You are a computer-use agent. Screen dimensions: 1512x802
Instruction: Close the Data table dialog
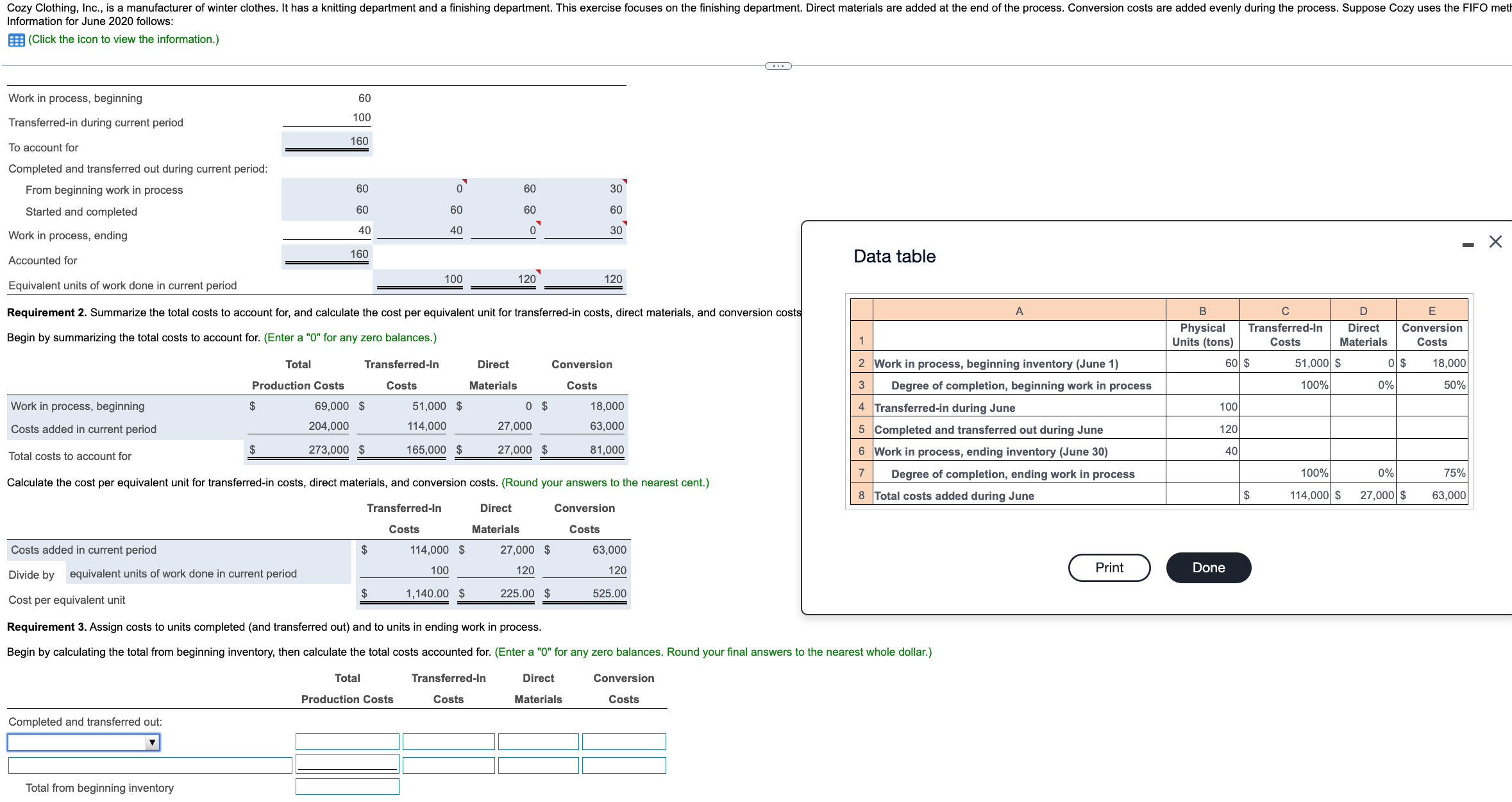(1495, 242)
